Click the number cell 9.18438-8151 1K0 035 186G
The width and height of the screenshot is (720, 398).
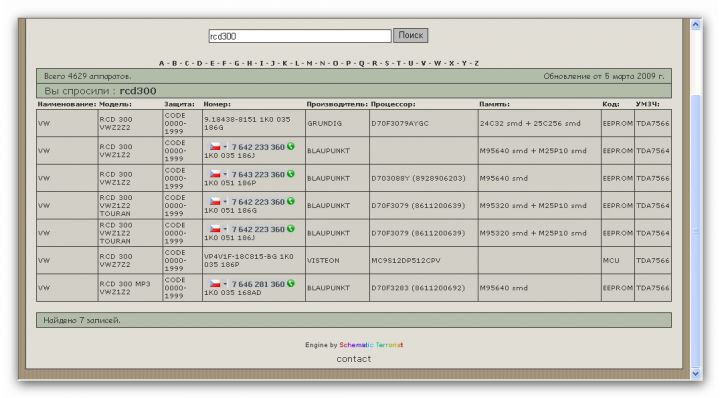tap(253, 123)
